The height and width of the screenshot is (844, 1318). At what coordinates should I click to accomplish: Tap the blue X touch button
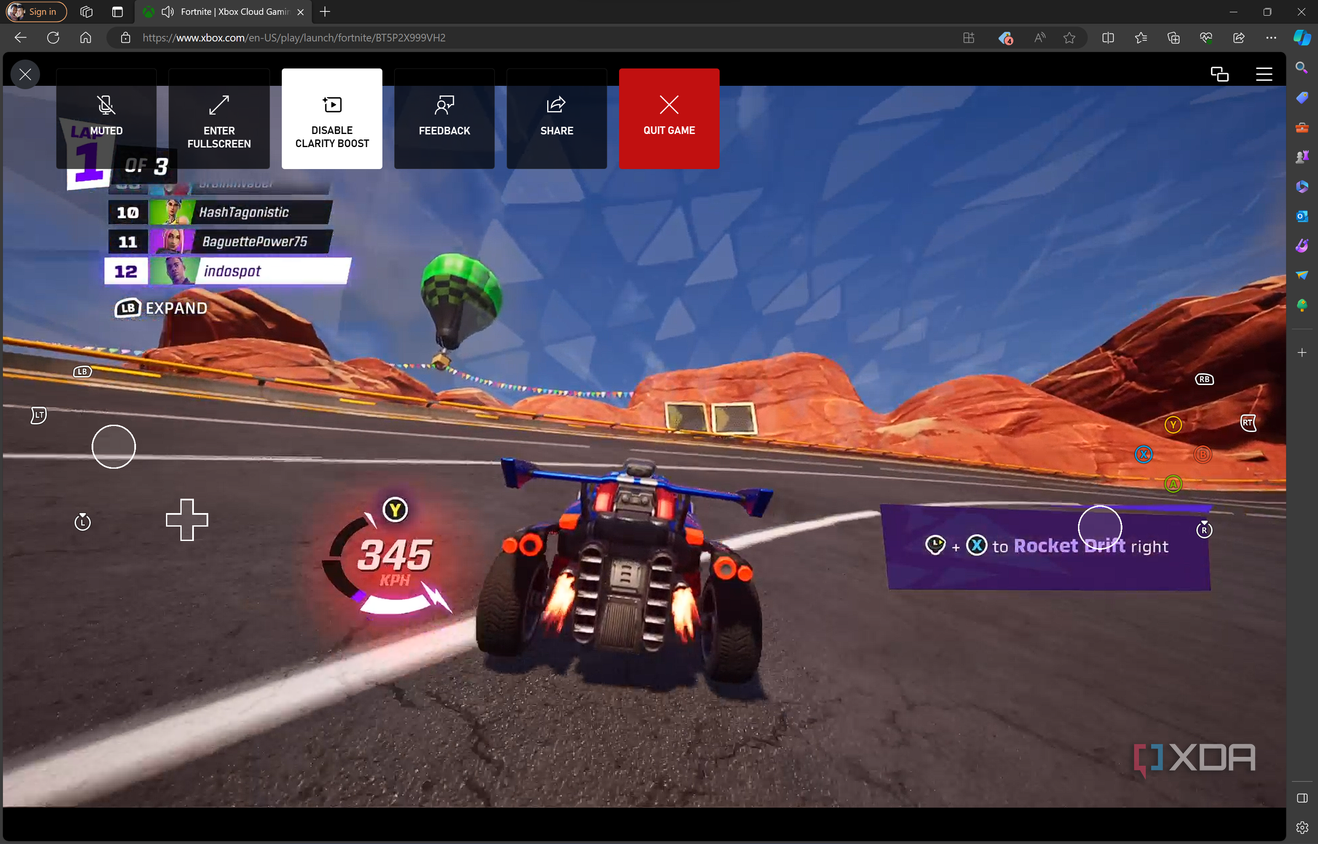[1144, 454]
